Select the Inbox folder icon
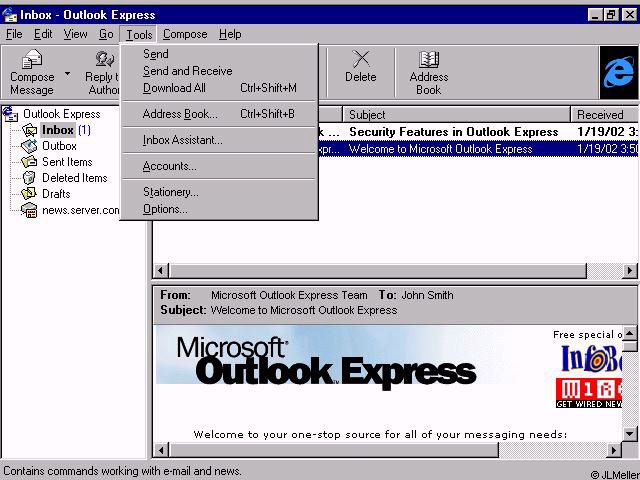The width and height of the screenshot is (640, 480). pyautogui.click(x=29, y=130)
